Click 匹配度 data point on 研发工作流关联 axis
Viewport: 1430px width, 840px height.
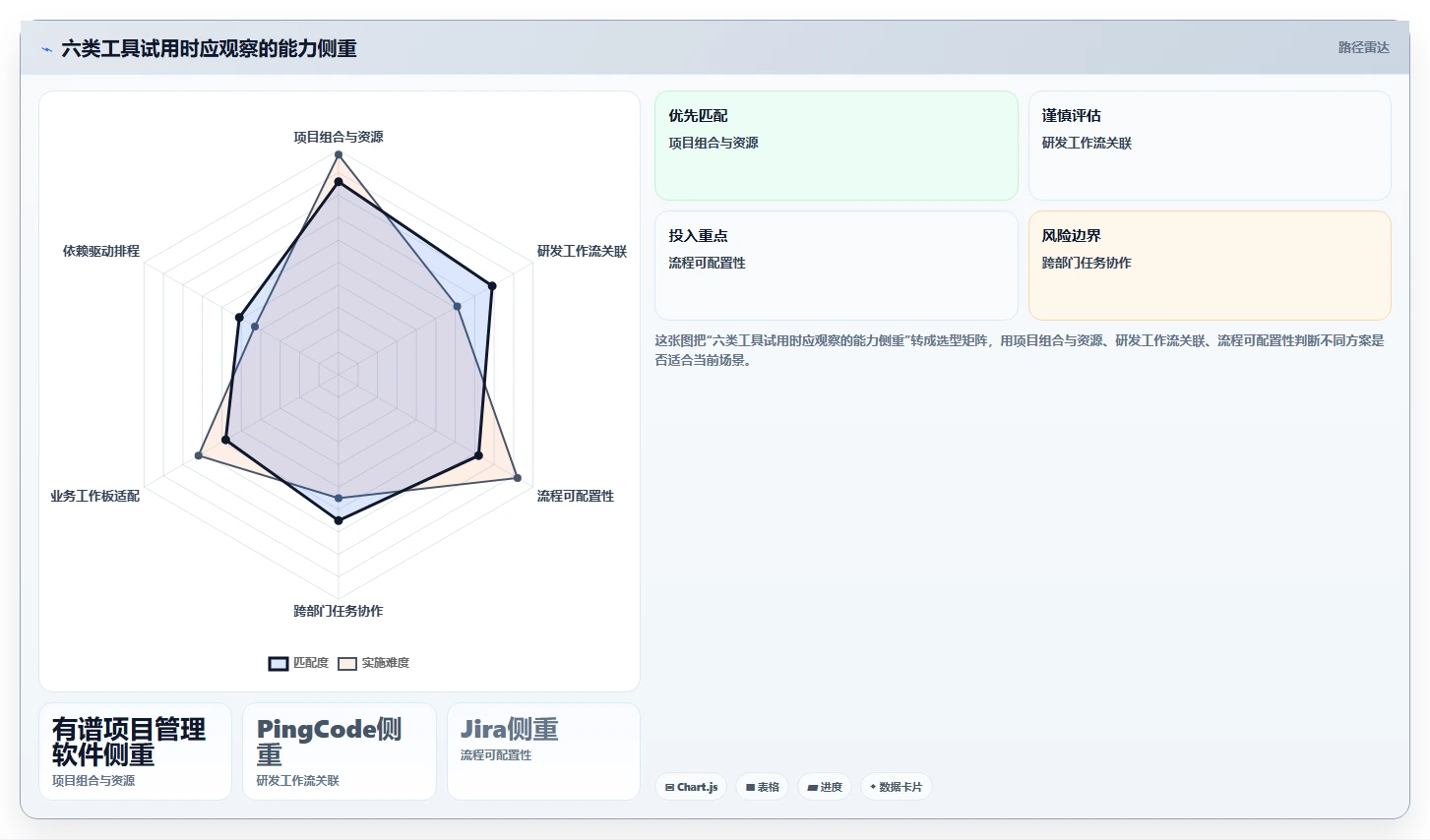coord(492,286)
